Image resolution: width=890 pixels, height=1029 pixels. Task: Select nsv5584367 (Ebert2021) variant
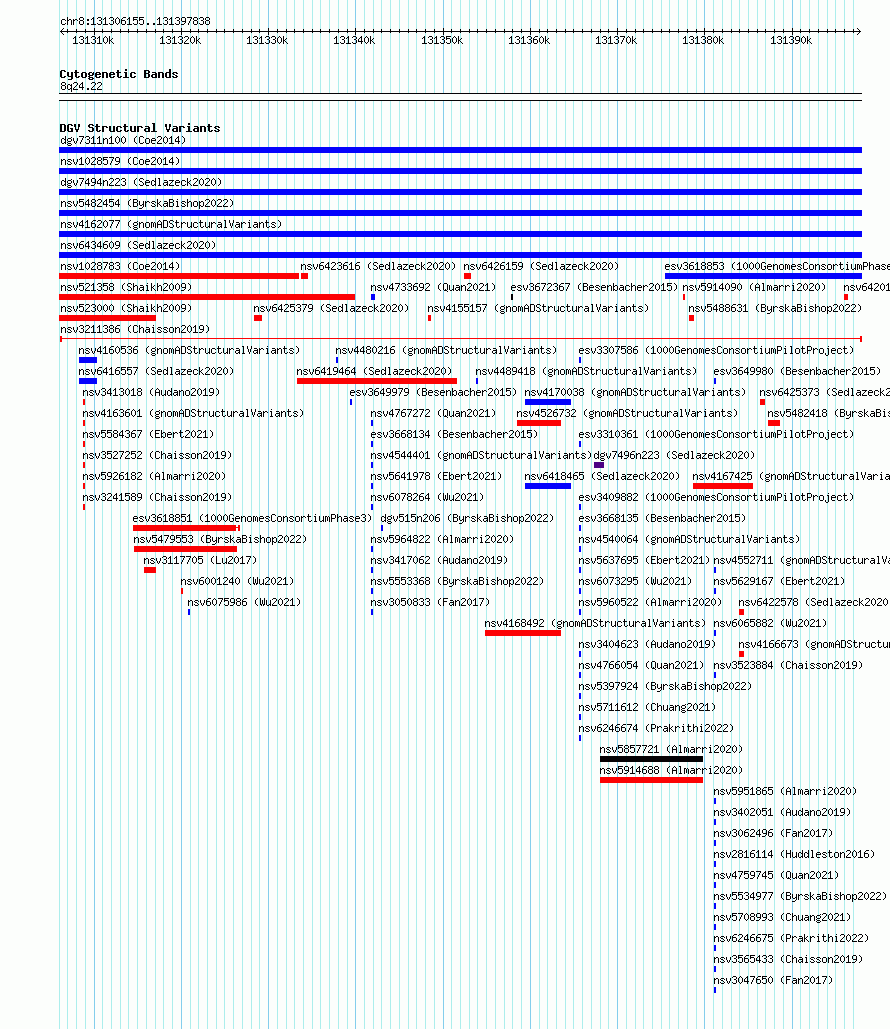[148, 434]
